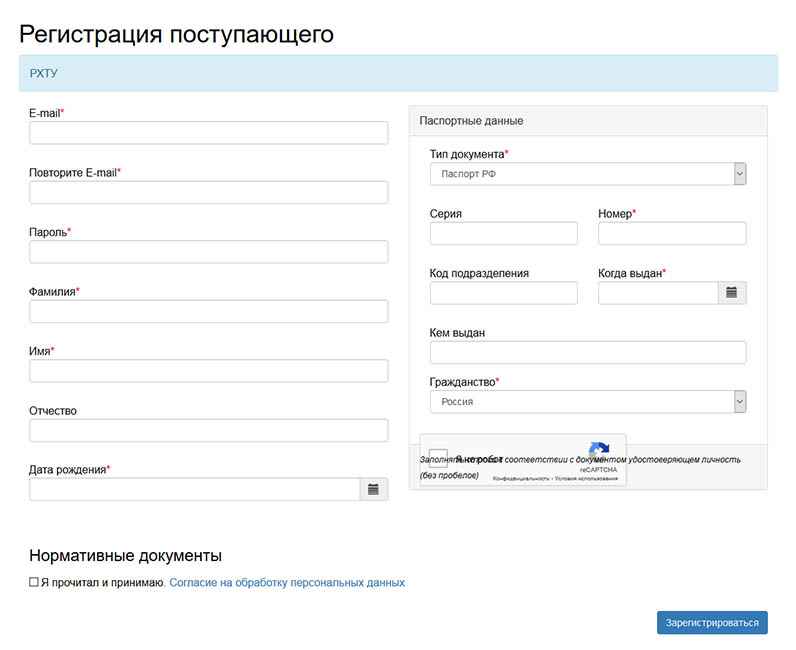The width and height of the screenshot is (796, 650).
Task: Focus the 'Имя' text field
Action: click(x=208, y=371)
